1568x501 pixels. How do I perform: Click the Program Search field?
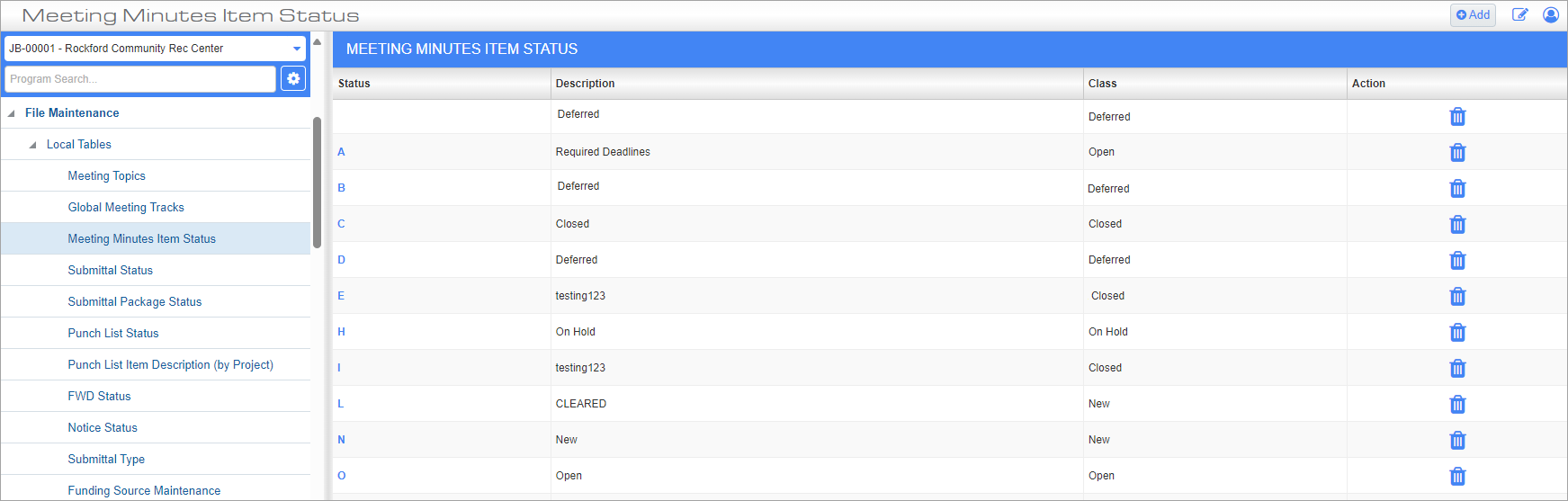pos(140,79)
